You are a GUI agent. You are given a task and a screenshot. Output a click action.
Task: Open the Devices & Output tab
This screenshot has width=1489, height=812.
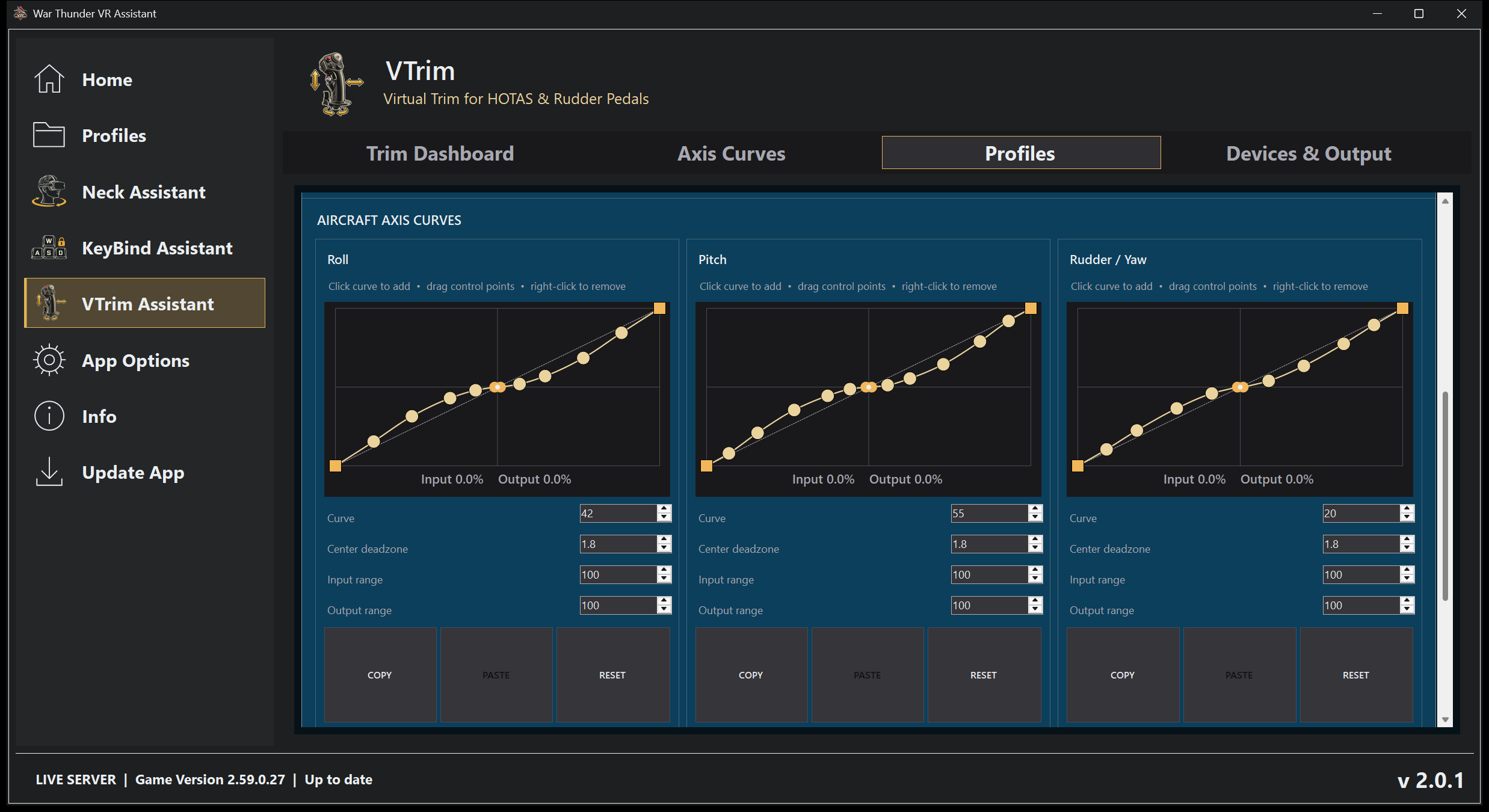pyautogui.click(x=1309, y=153)
